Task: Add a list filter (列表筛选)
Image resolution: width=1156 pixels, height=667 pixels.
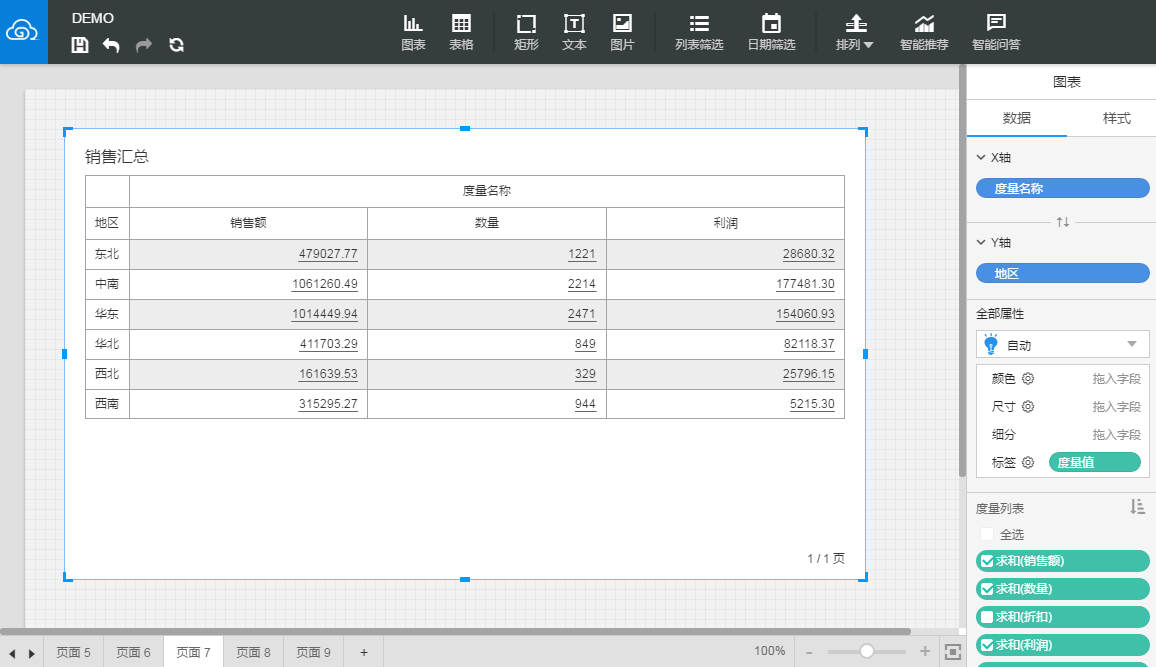Action: point(700,32)
